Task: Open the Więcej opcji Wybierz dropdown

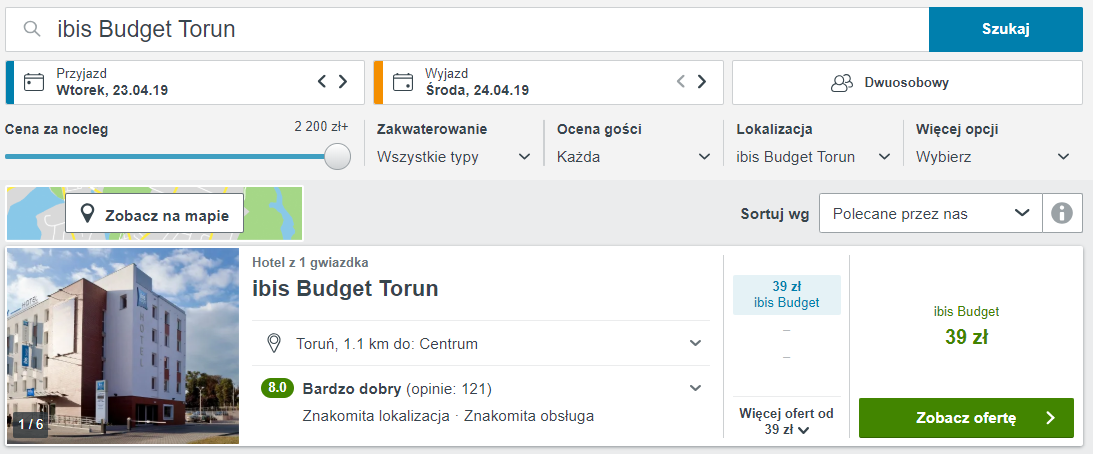Action: [x=993, y=157]
